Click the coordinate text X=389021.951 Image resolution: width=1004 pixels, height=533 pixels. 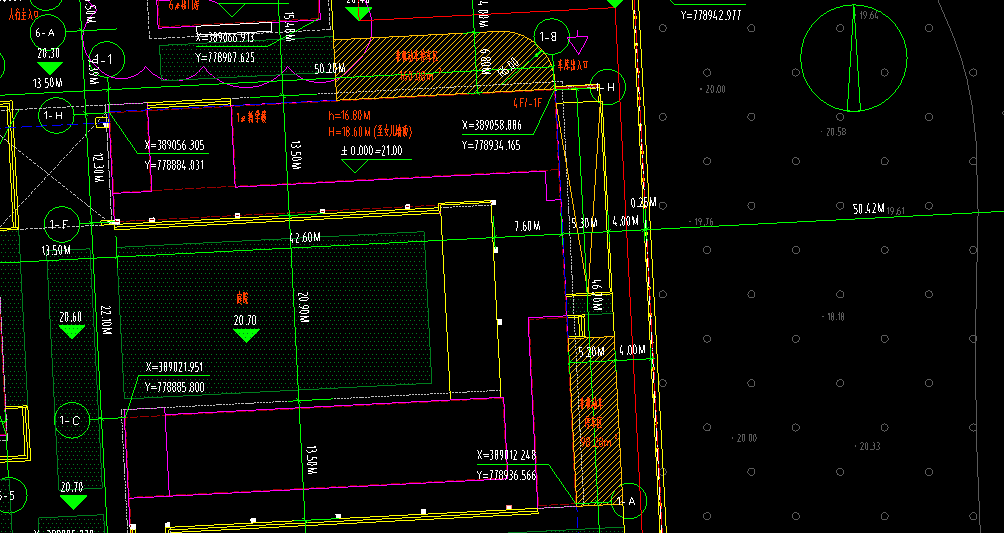pyautogui.click(x=174, y=367)
